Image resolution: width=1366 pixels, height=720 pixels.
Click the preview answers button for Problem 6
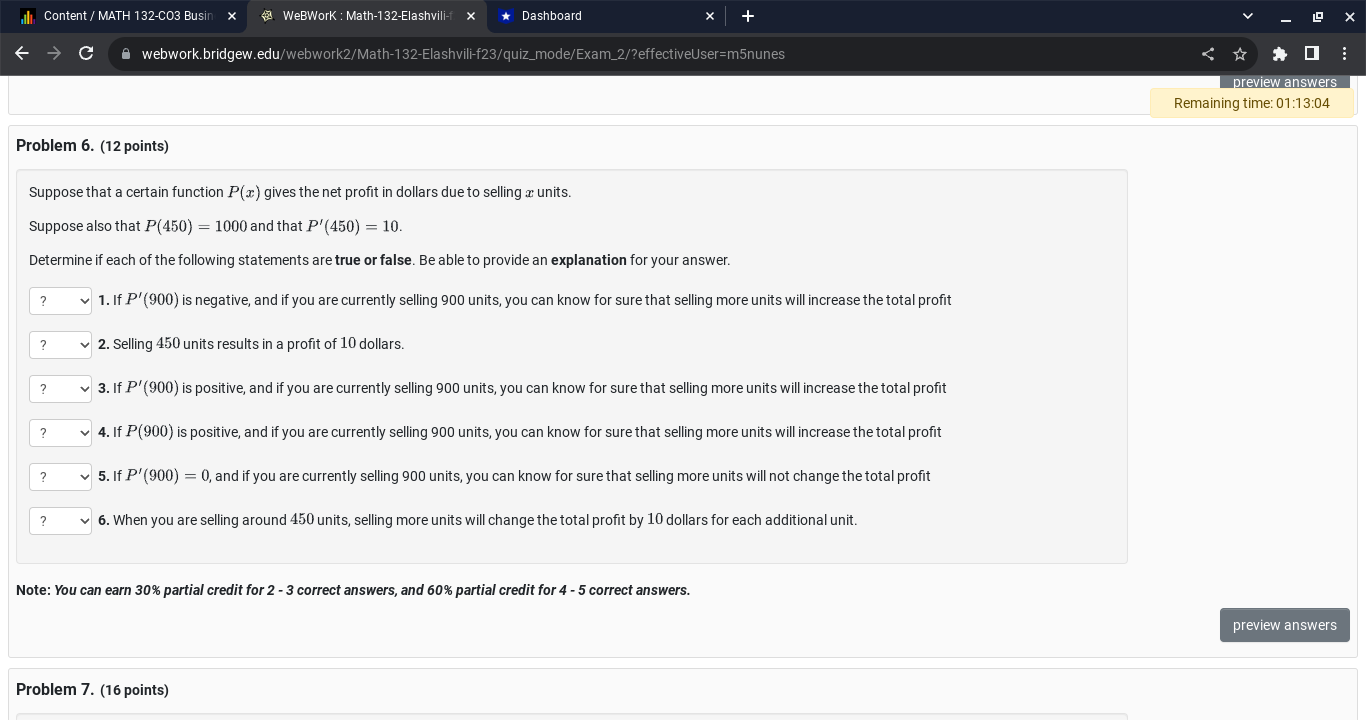(x=1285, y=625)
